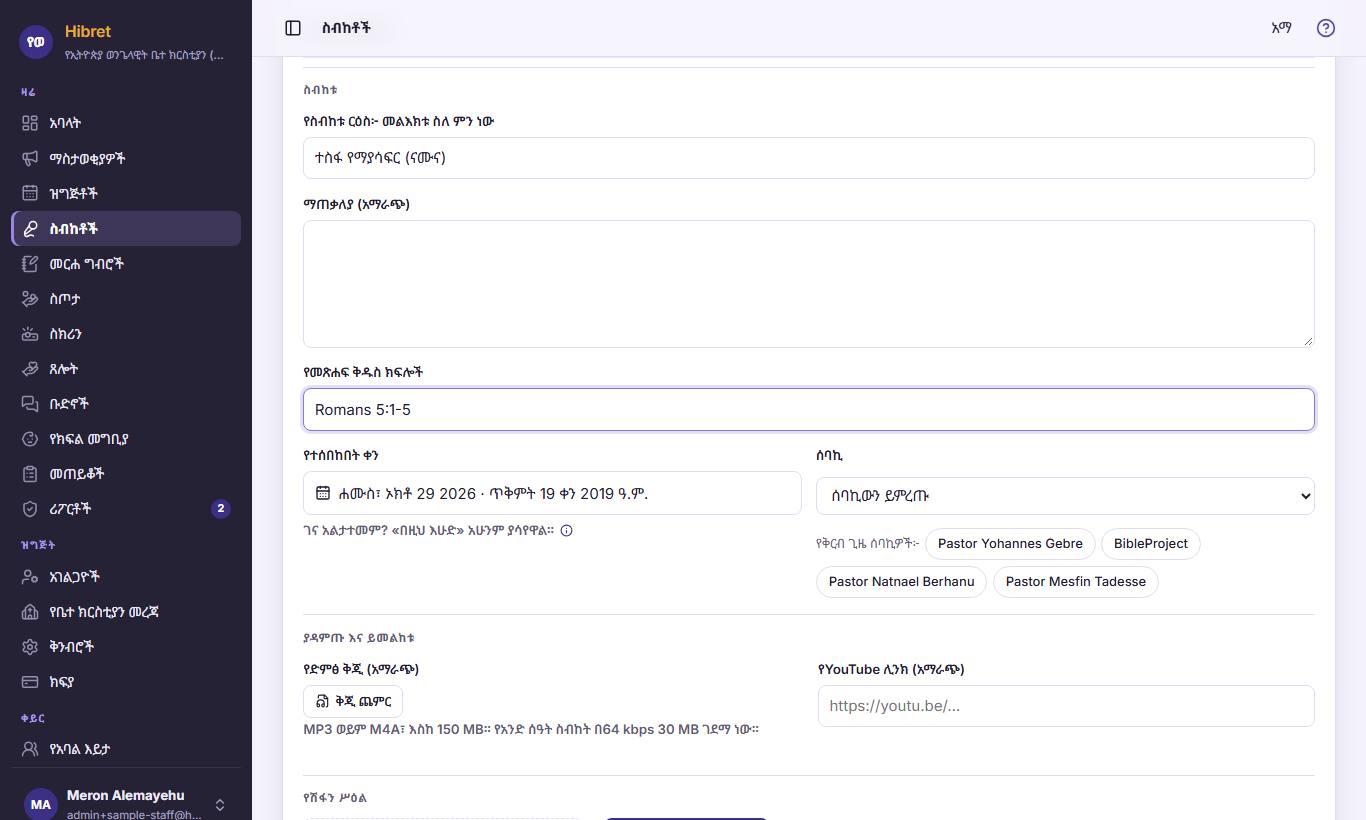The width and height of the screenshot is (1366, 820).
Task: Open የአባል እይታ menu item
Action: pyautogui.click(x=126, y=749)
